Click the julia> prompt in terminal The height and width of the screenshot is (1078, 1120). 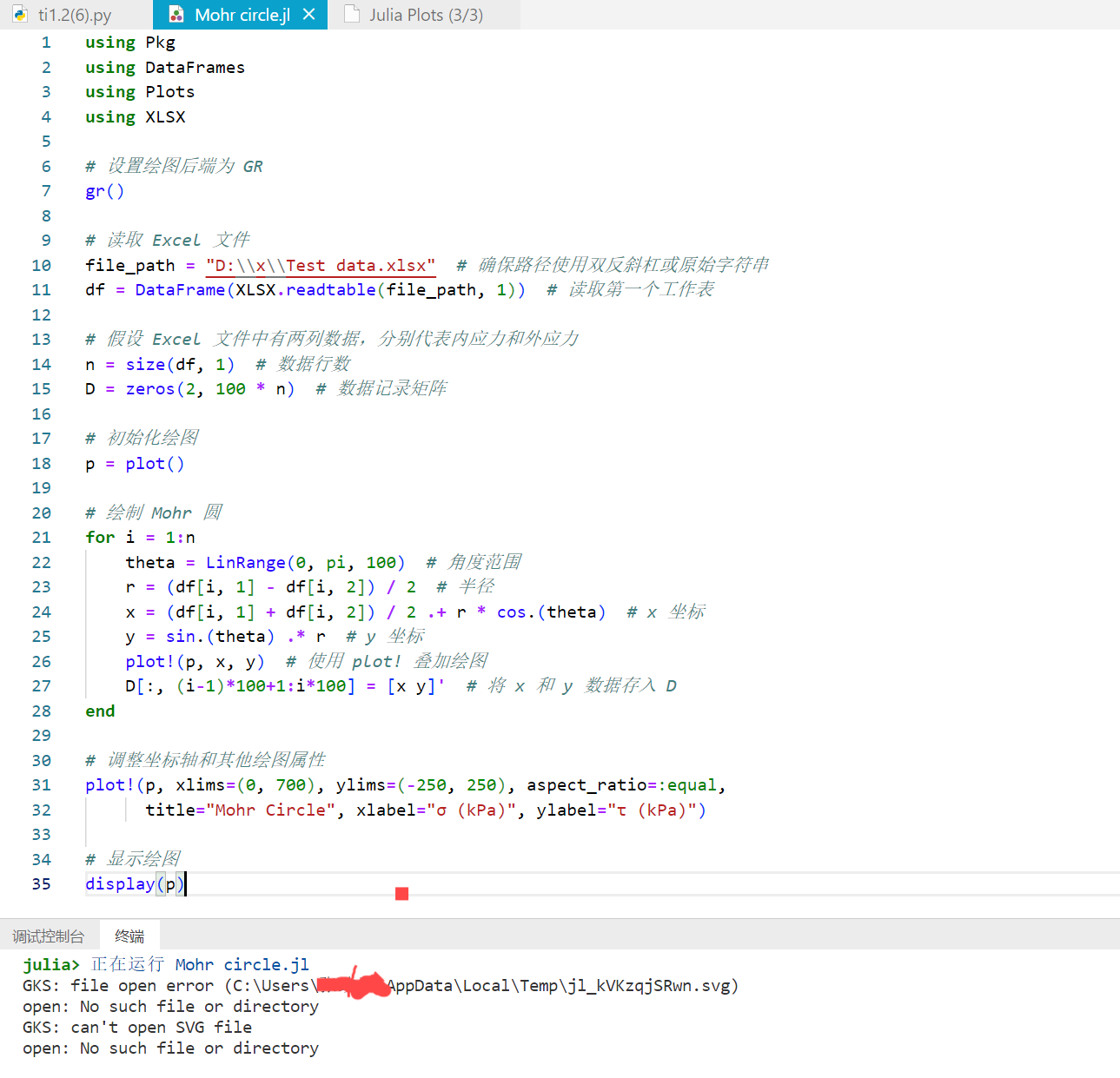[51, 965]
